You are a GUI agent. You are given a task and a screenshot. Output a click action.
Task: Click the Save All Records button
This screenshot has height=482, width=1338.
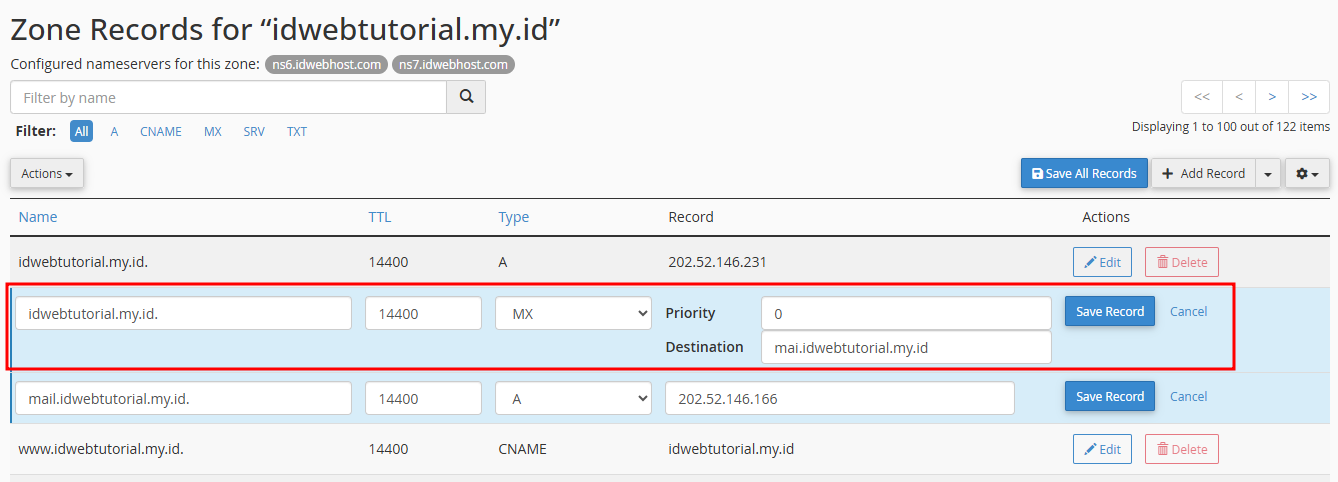click(1085, 173)
